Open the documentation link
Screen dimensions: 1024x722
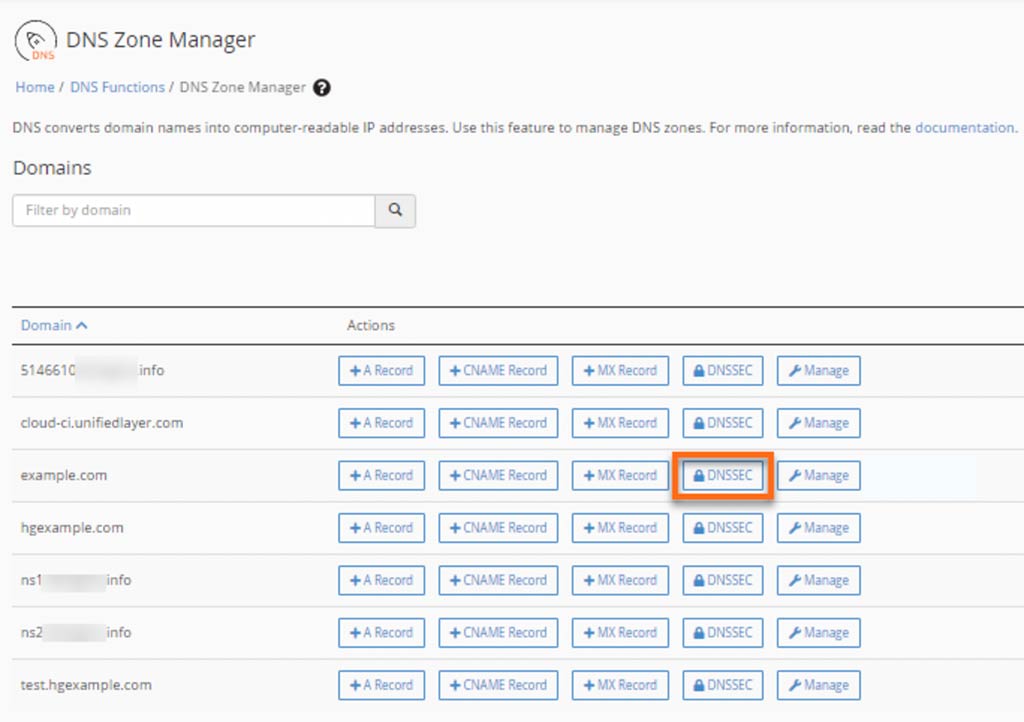click(963, 127)
